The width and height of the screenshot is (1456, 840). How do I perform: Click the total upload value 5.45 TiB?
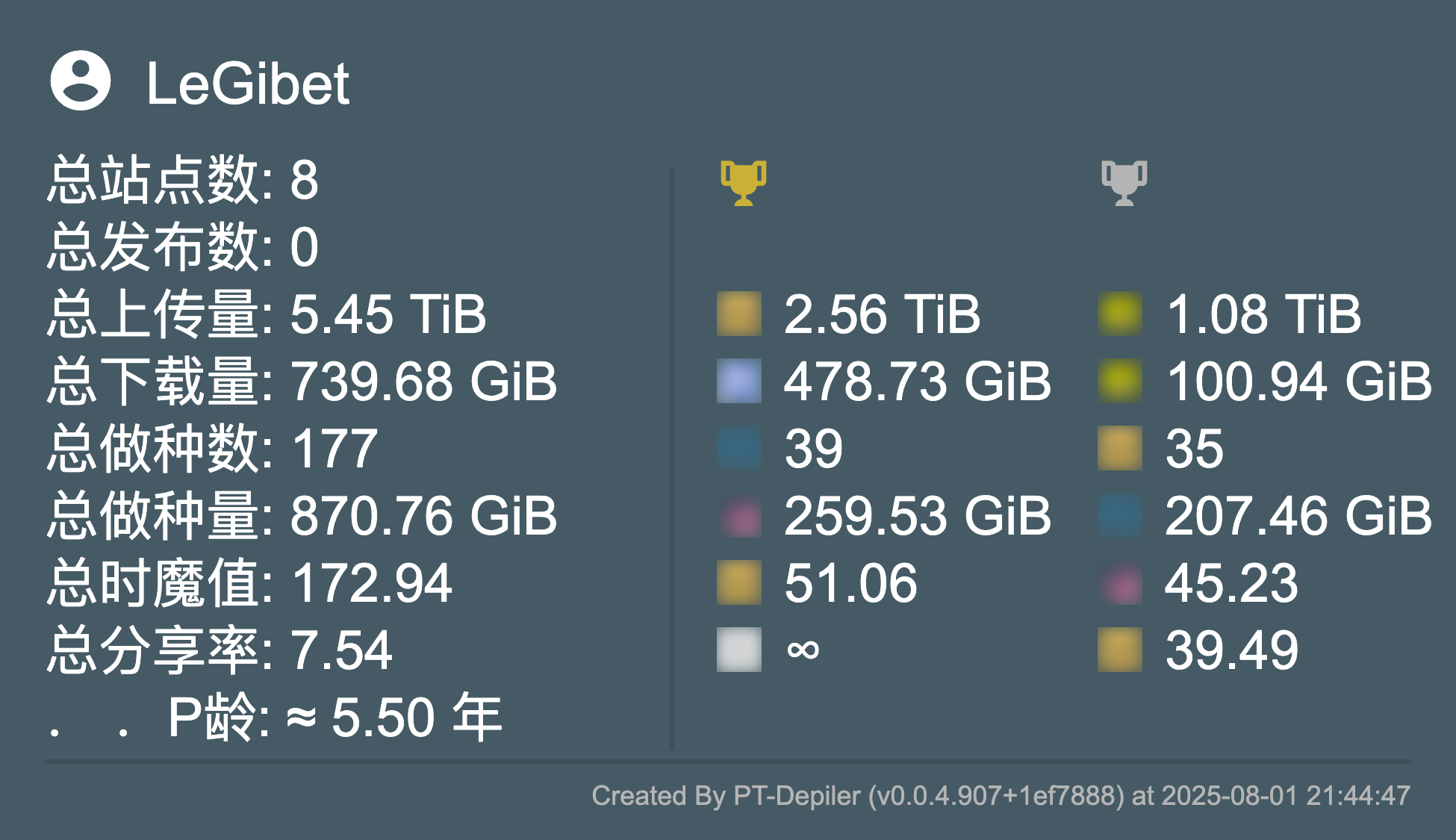(x=388, y=314)
